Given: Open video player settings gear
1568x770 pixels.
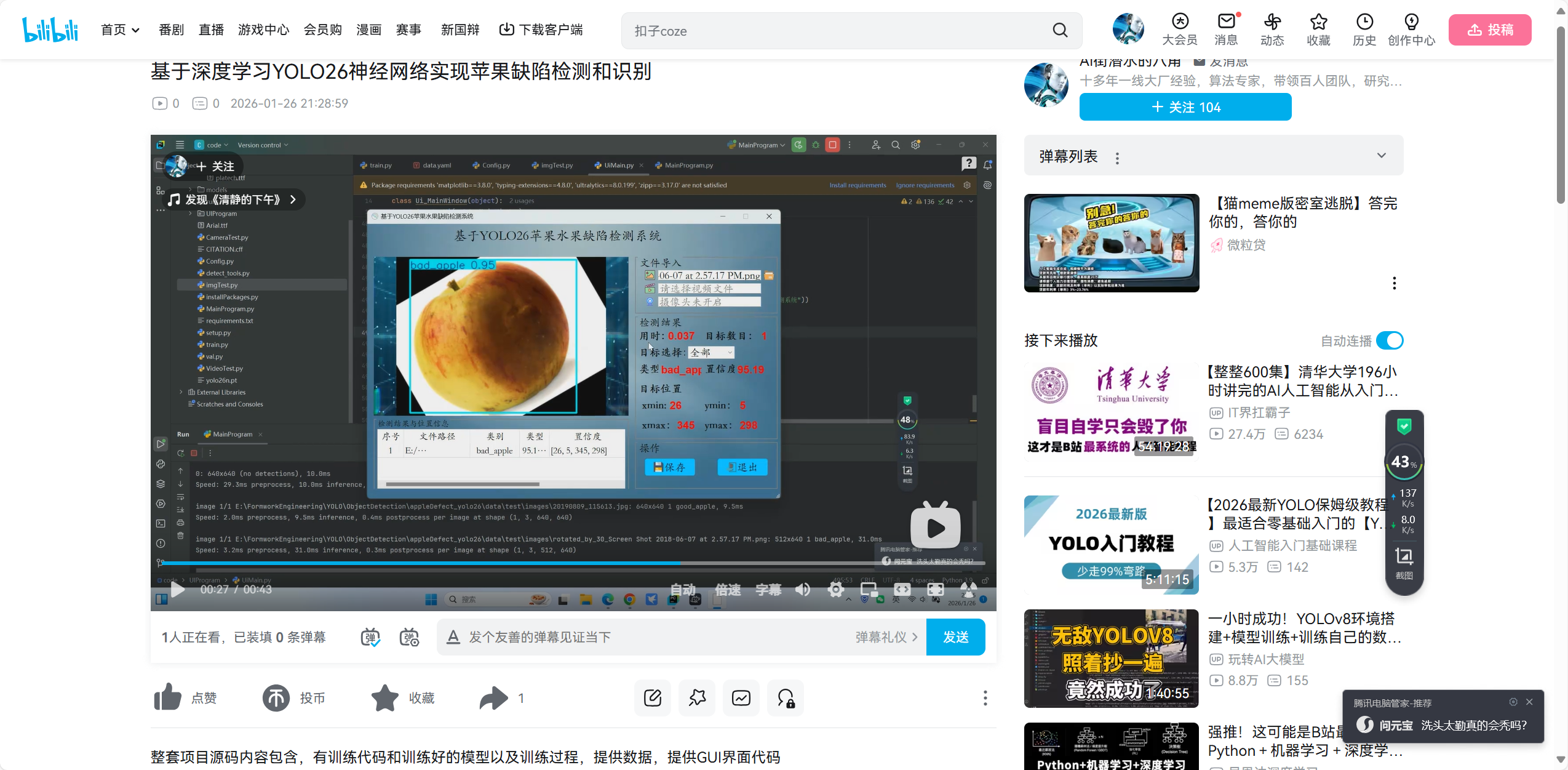Looking at the screenshot, I should (835, 590).
